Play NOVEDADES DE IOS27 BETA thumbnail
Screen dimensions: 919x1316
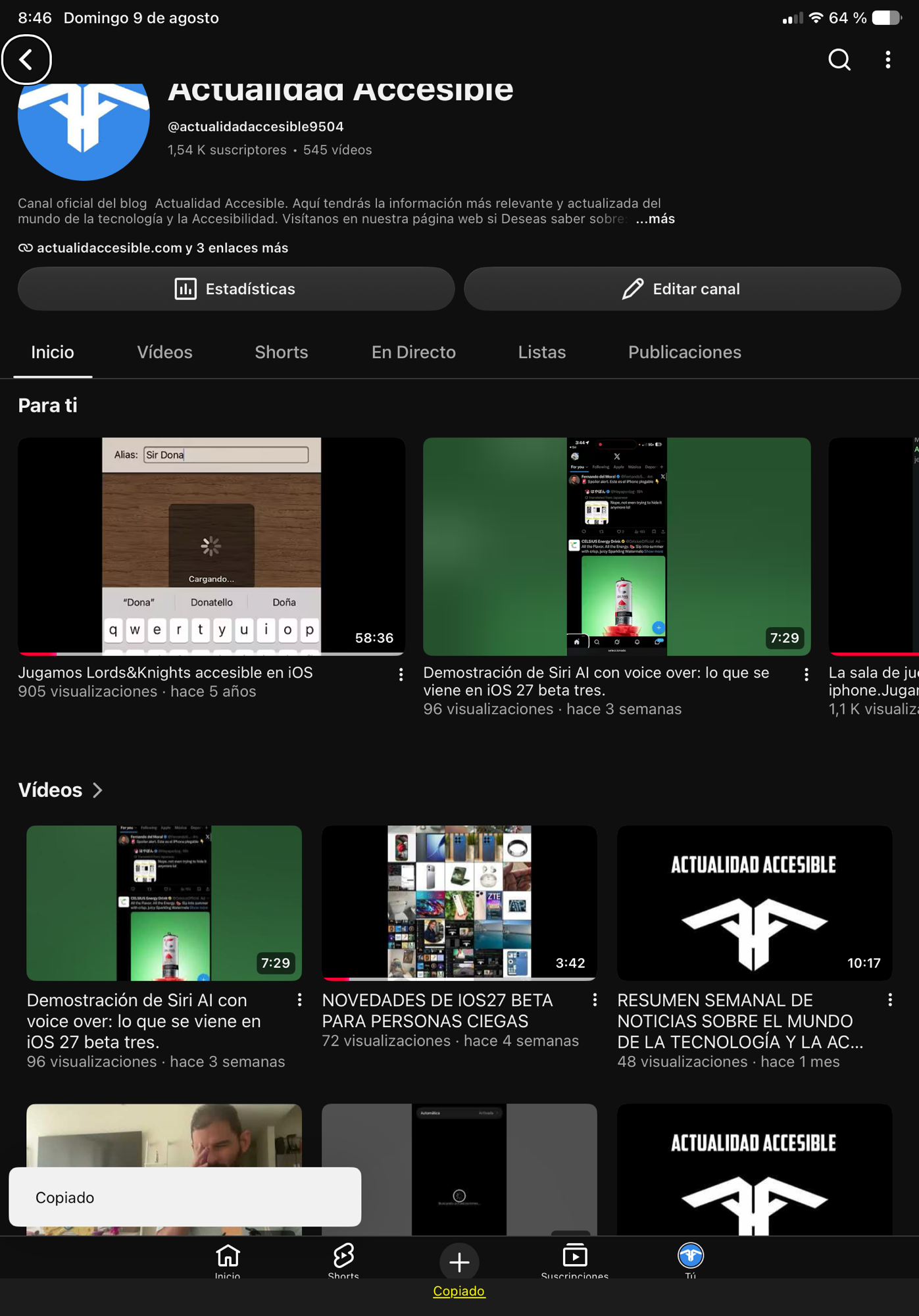[459, 903]
